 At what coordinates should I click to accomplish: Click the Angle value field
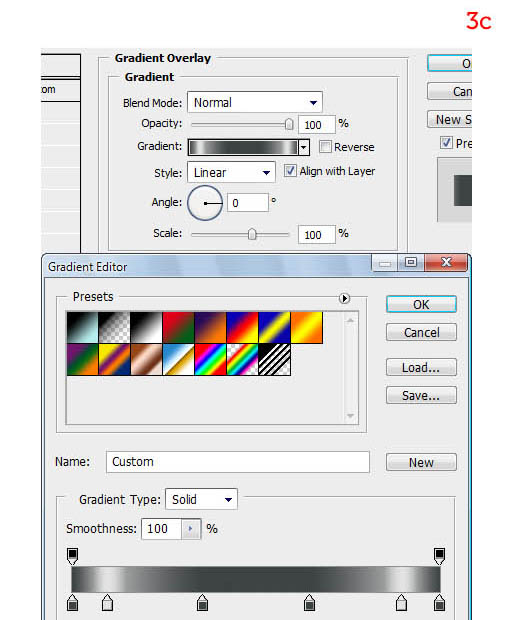(x=248, y=203)
